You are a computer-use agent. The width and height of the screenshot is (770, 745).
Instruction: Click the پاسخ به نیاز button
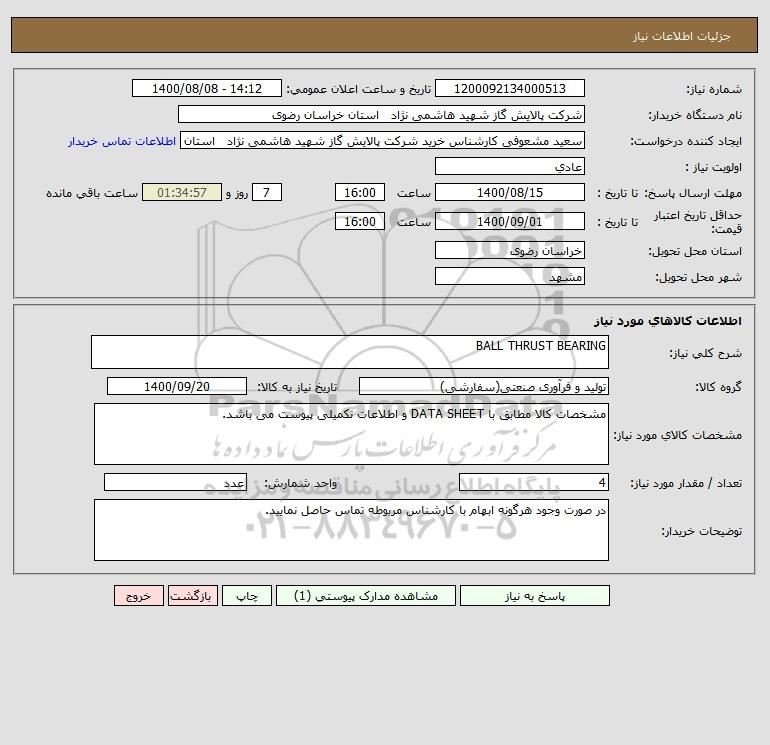tap(535, 596)
